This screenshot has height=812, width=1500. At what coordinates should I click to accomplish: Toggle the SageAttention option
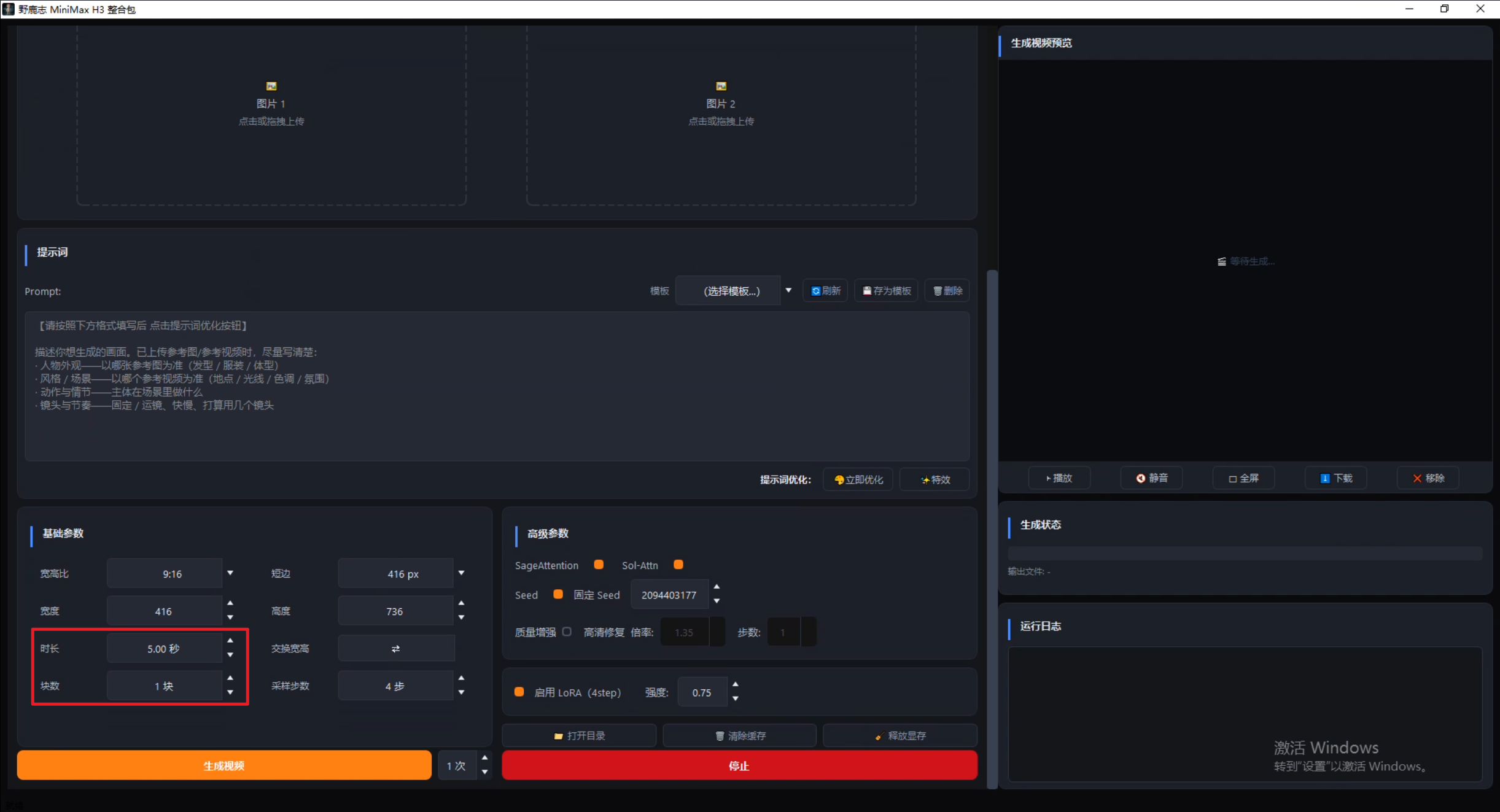point(599,565)
